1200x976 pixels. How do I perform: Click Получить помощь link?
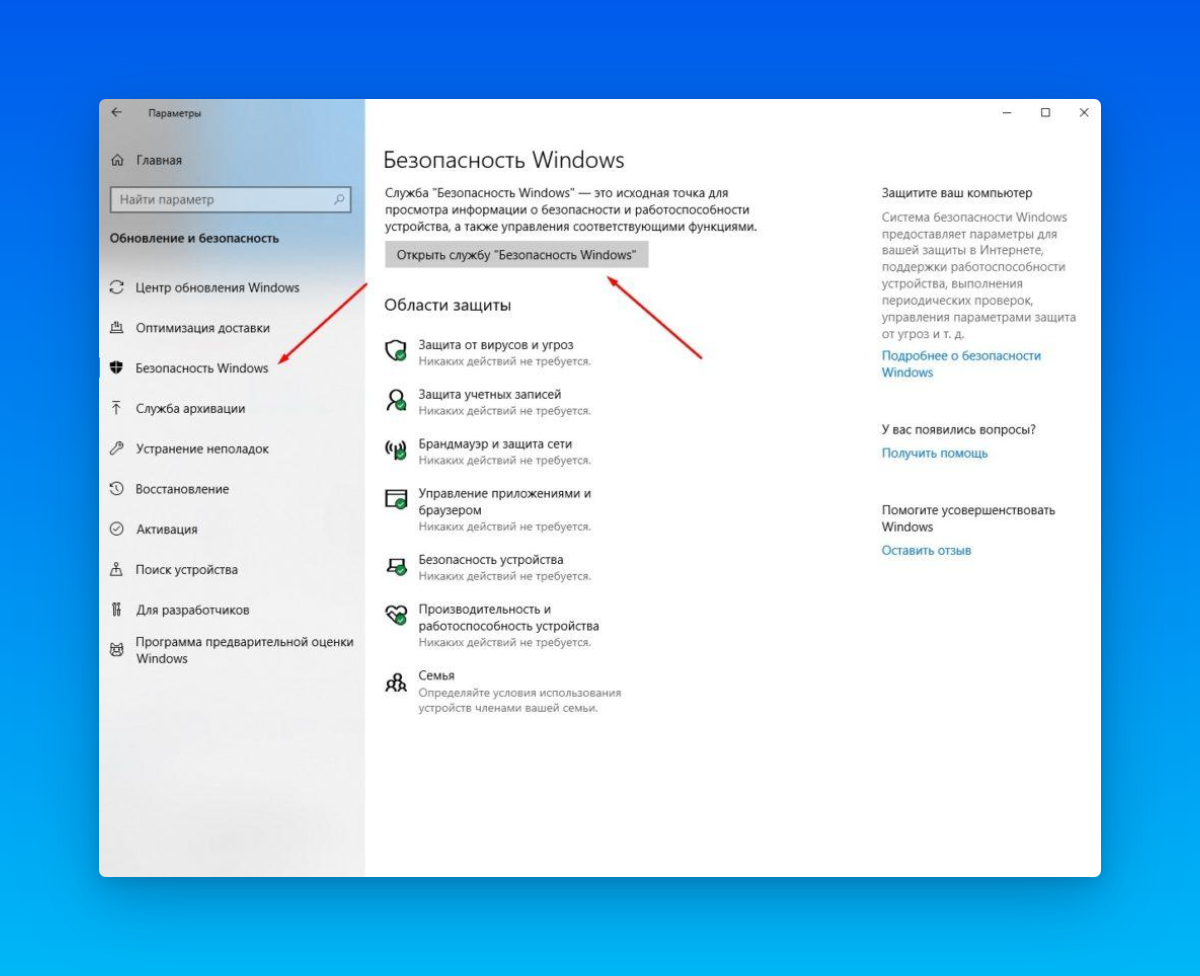pos(934,453)
